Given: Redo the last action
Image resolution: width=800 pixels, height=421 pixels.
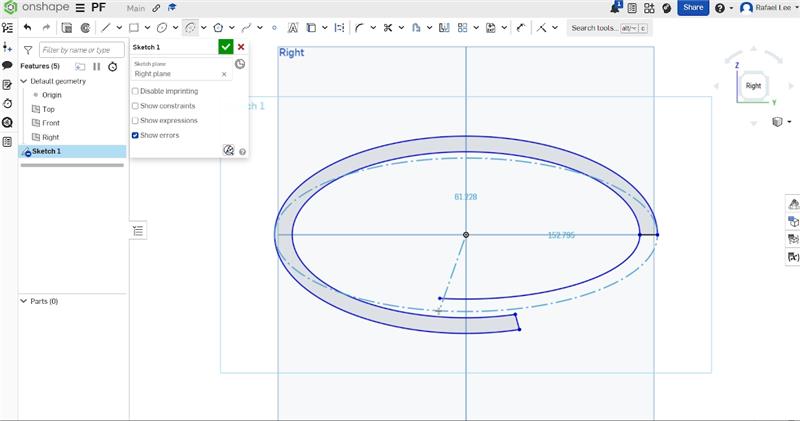Looking at the screenshot, I should click(x=46, y=28).
